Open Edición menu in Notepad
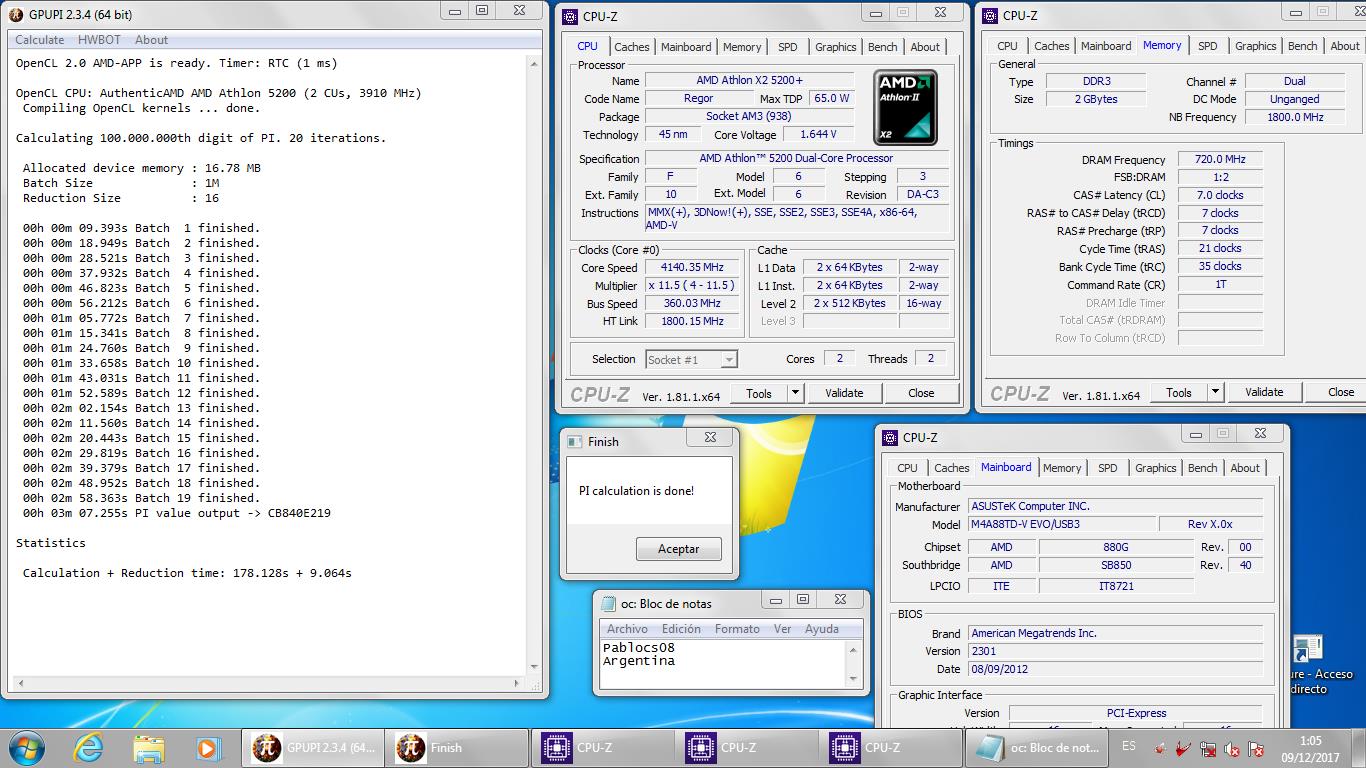 click(x=681, y=629)
